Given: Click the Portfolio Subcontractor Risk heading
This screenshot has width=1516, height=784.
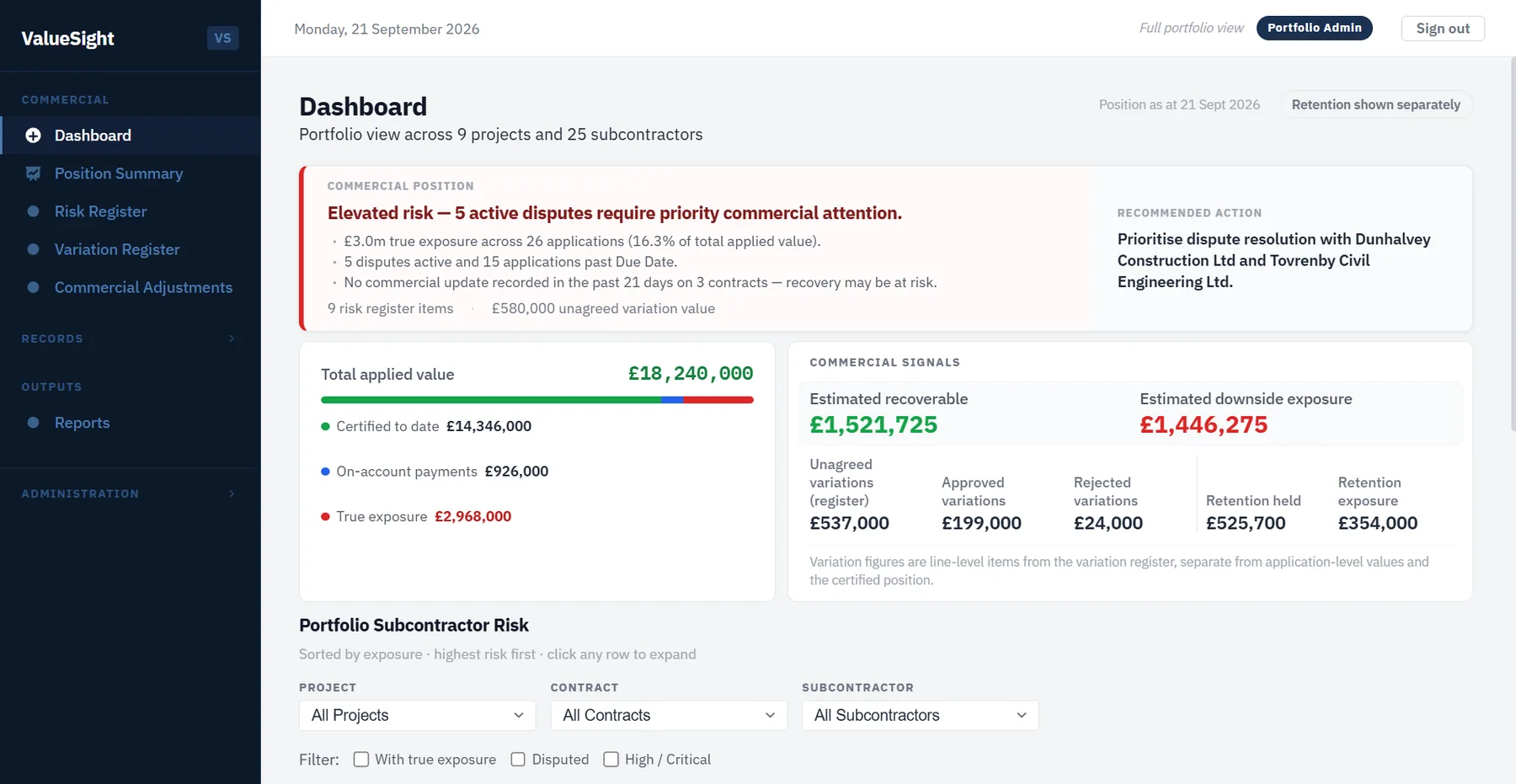Looking at the screenshot, I should tap(414, 625).
